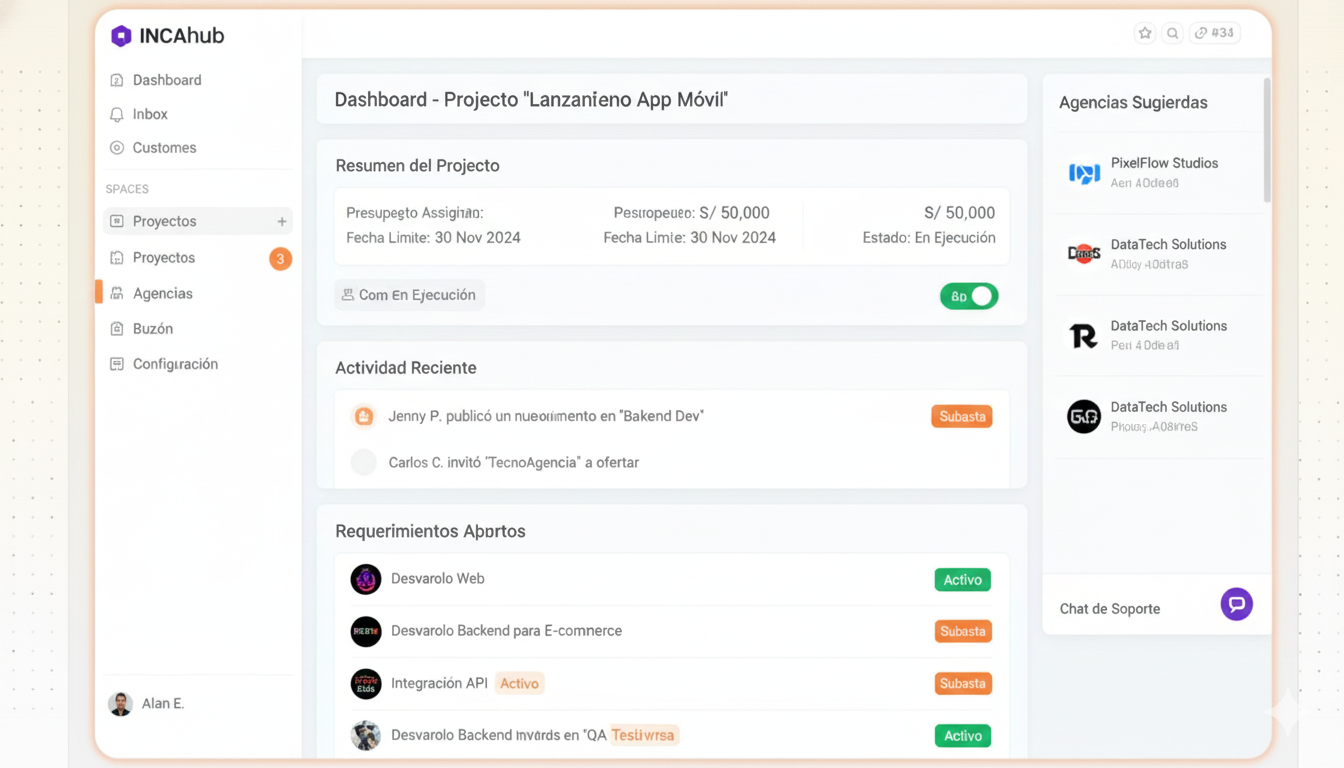Click the Inbox bell icon
The image size is (1344, 768).
[x=117, y=115]
